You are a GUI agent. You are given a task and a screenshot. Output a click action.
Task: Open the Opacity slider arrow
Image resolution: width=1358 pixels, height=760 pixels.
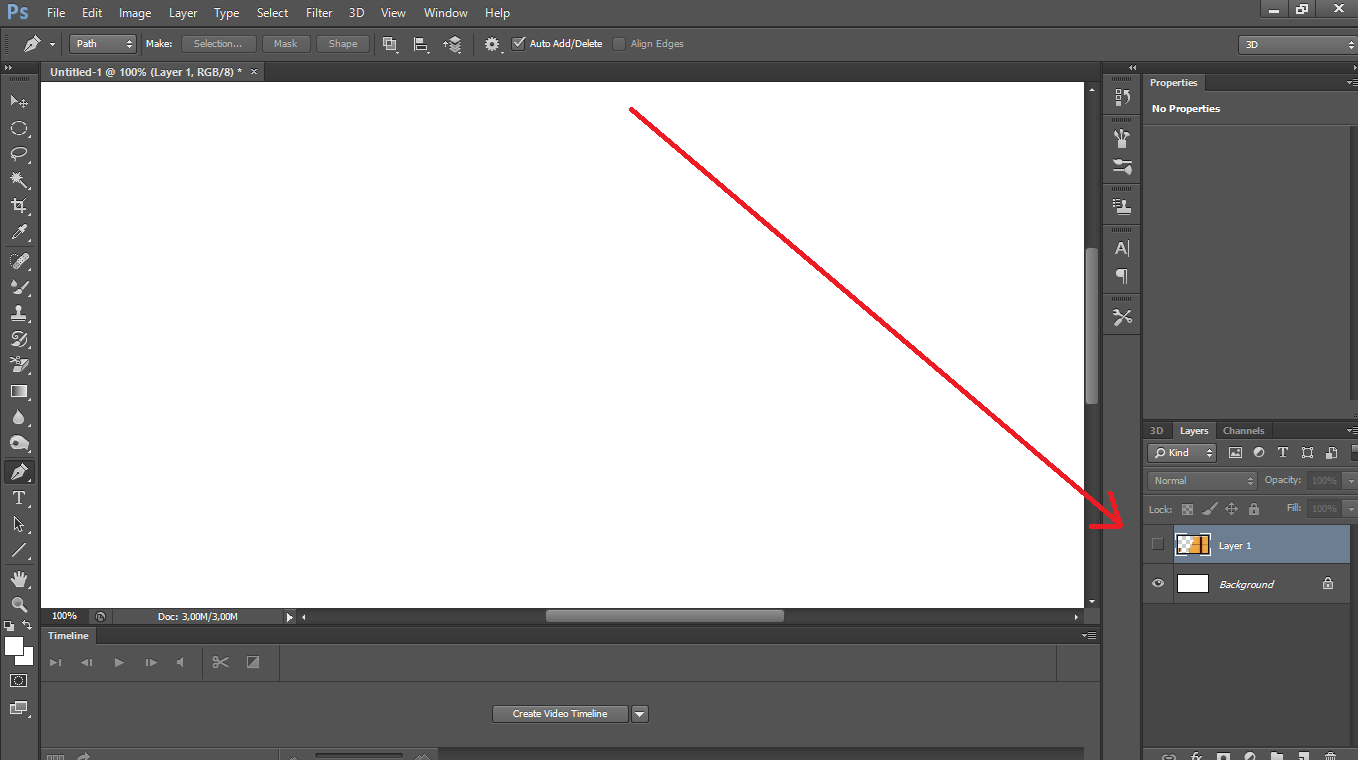point(1350,481)
